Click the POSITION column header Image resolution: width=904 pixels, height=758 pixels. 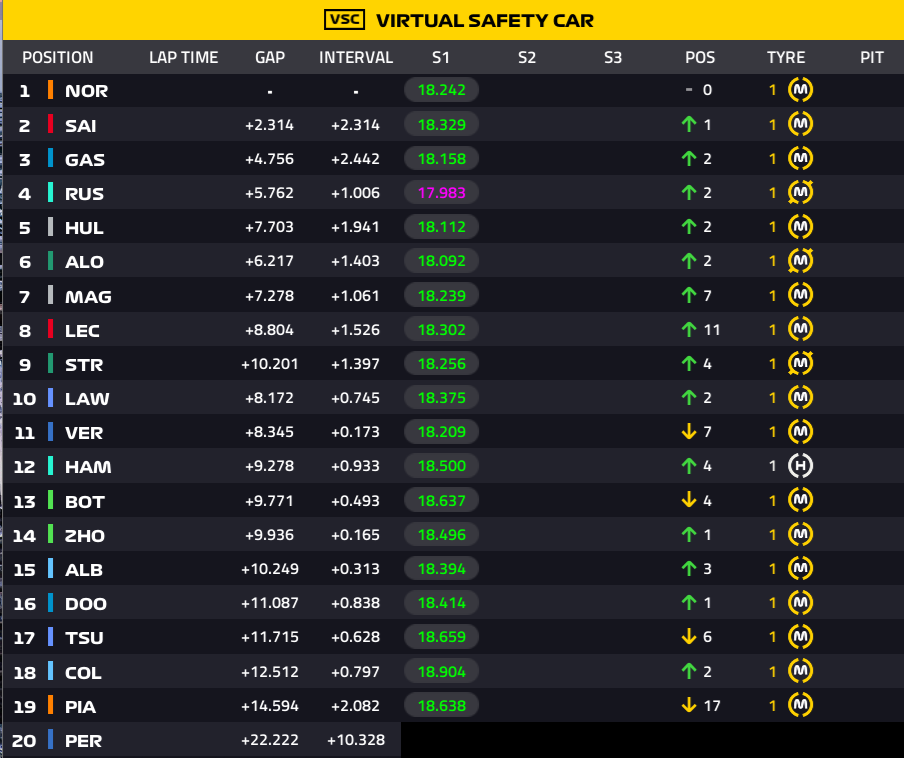coord(58,58)
